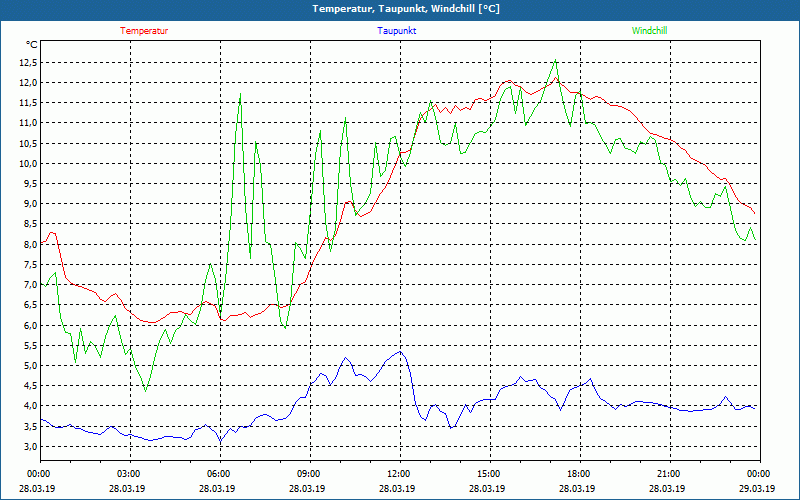Click the highest green Windchill peak
The image size is (800, 500).
pos(555,61)
